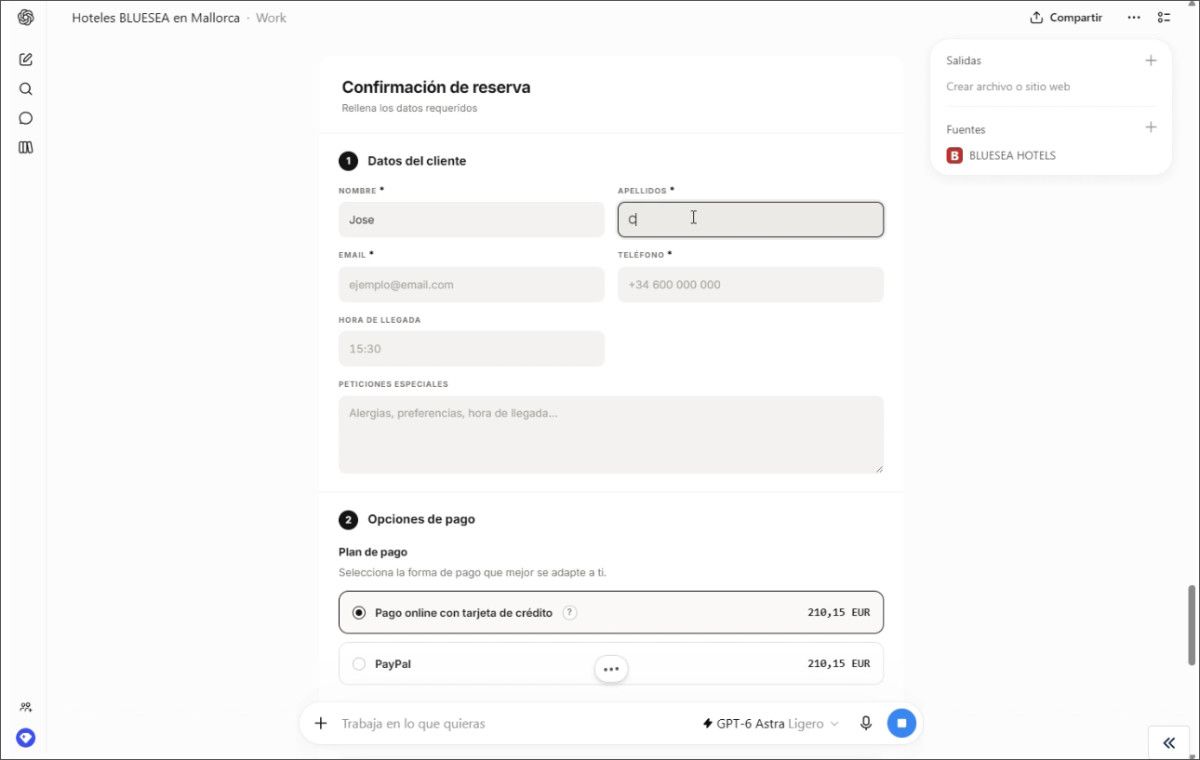Click the help icon beside tarjeta de crédito
1200x760 pixels.
coord(570,613)
